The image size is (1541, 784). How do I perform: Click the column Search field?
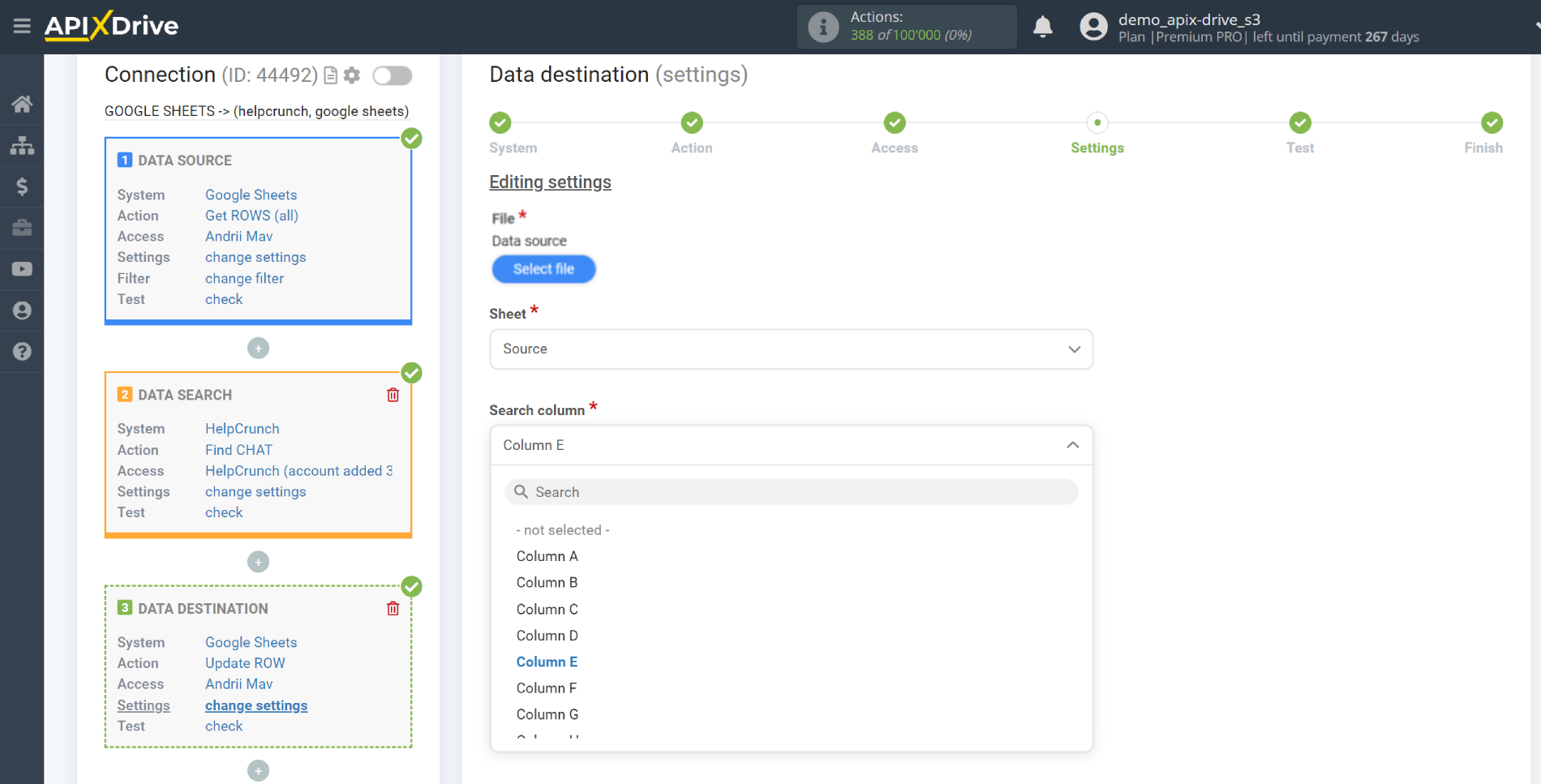pos(791,492)
